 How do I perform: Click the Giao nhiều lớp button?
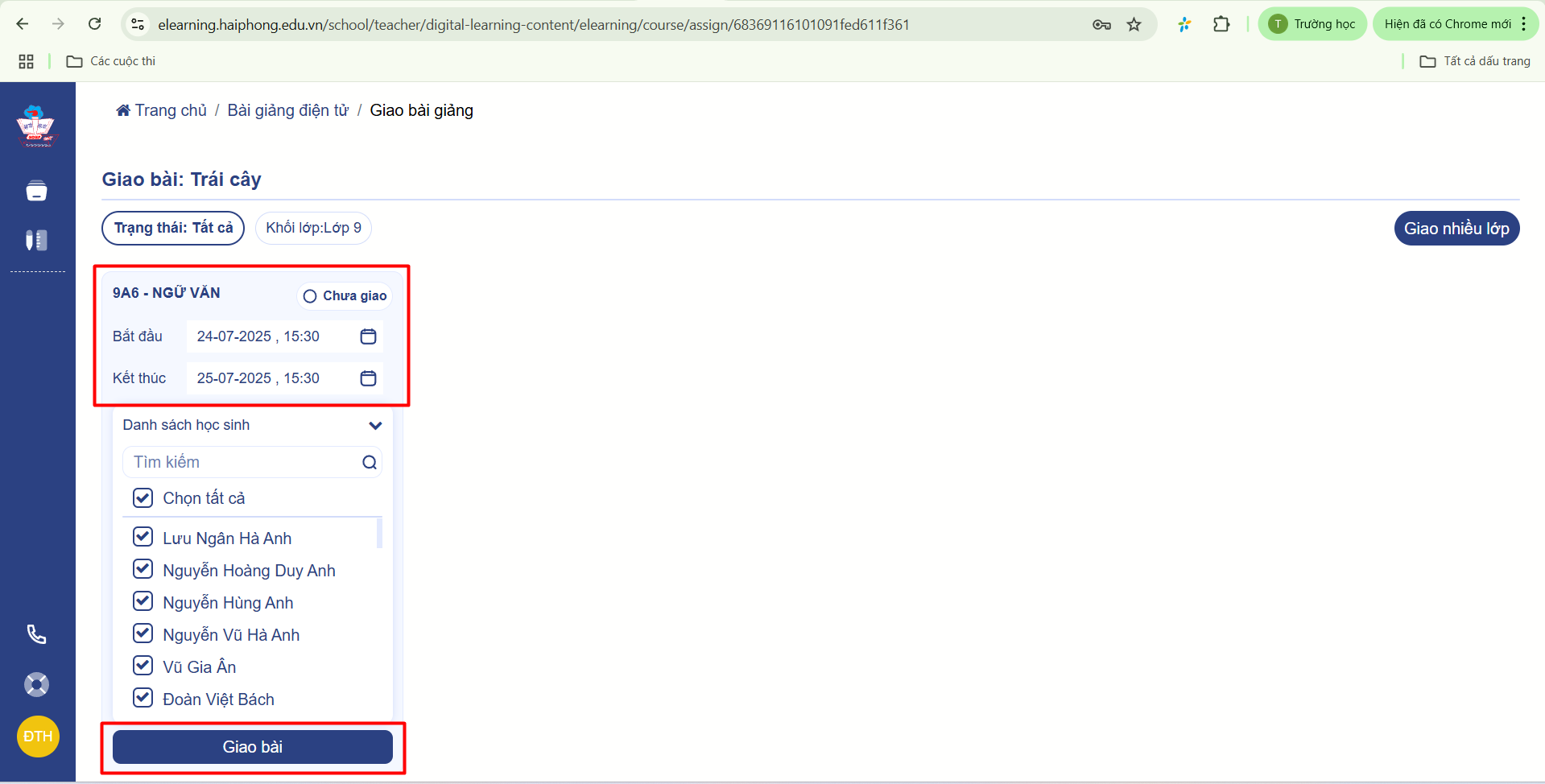point(1456,229)
